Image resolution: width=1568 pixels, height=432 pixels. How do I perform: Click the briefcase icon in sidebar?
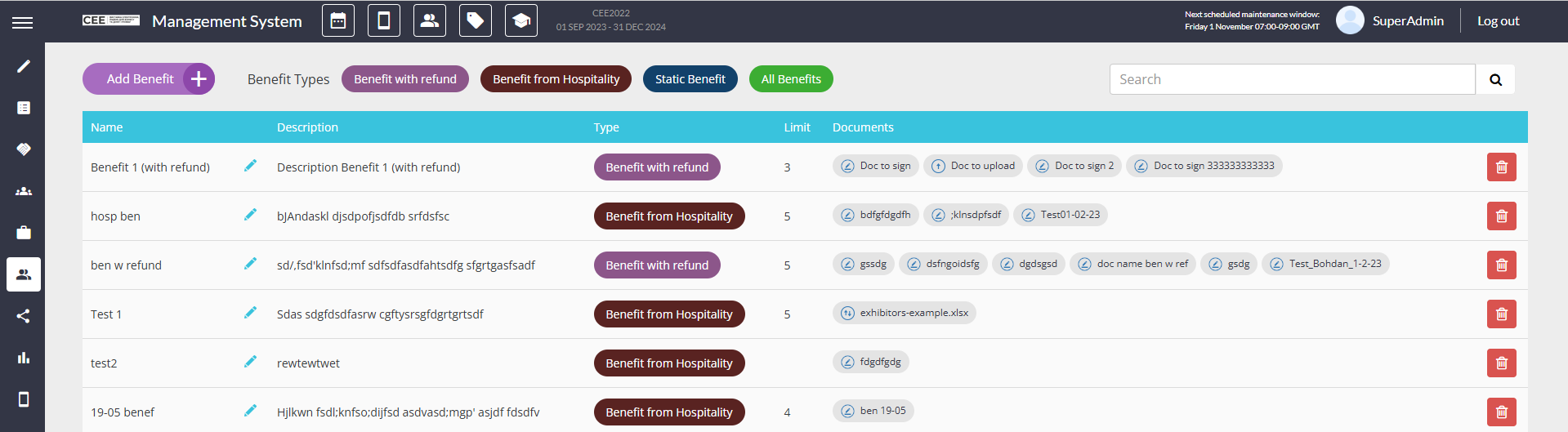point(24,233)
